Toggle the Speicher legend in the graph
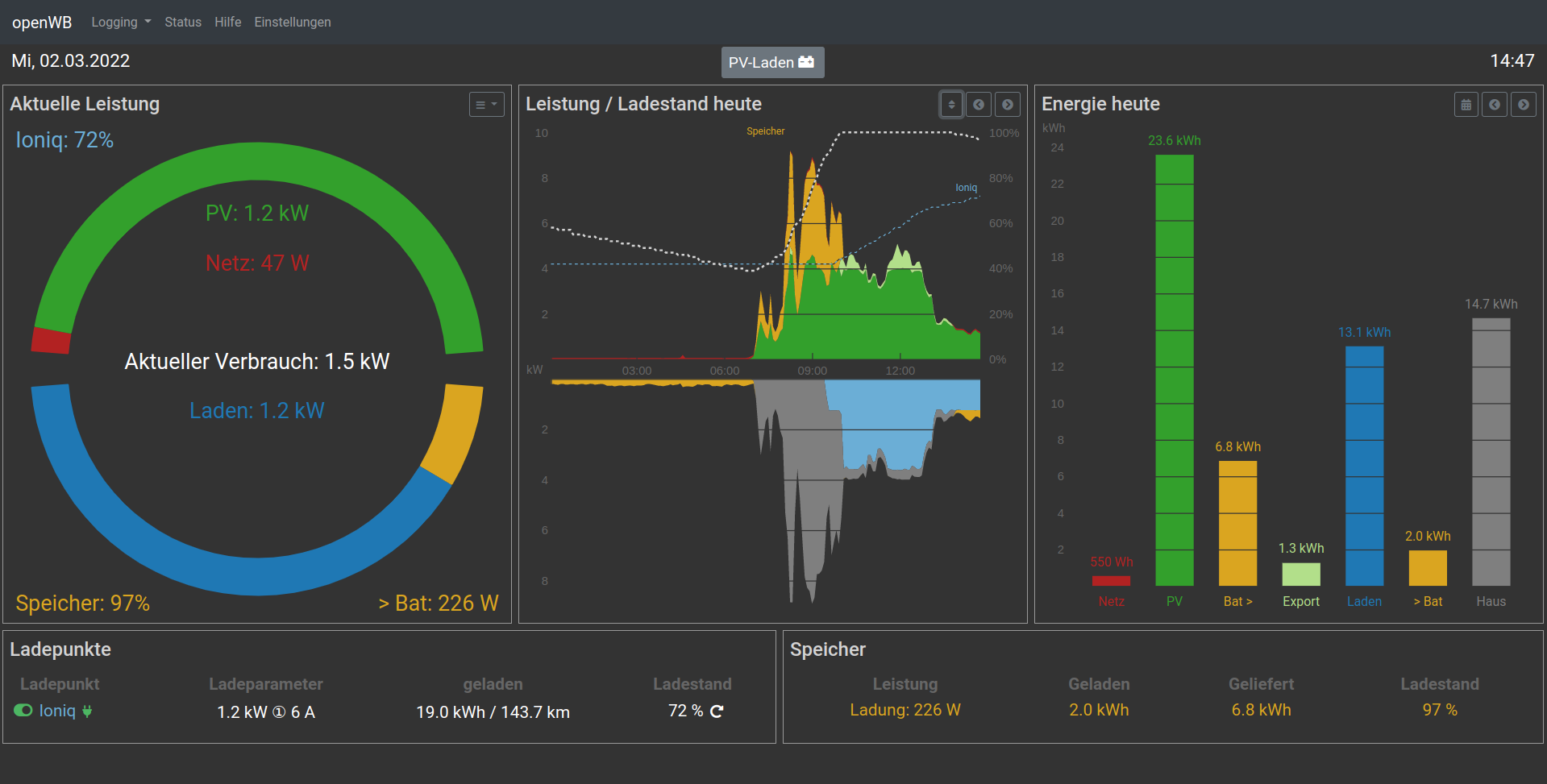The width and height of the screenshot is (1547, 784). (765, 131)
